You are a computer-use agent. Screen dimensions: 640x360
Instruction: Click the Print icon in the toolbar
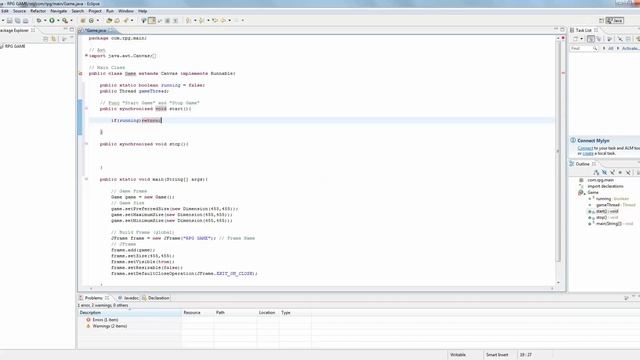[25, 20]
